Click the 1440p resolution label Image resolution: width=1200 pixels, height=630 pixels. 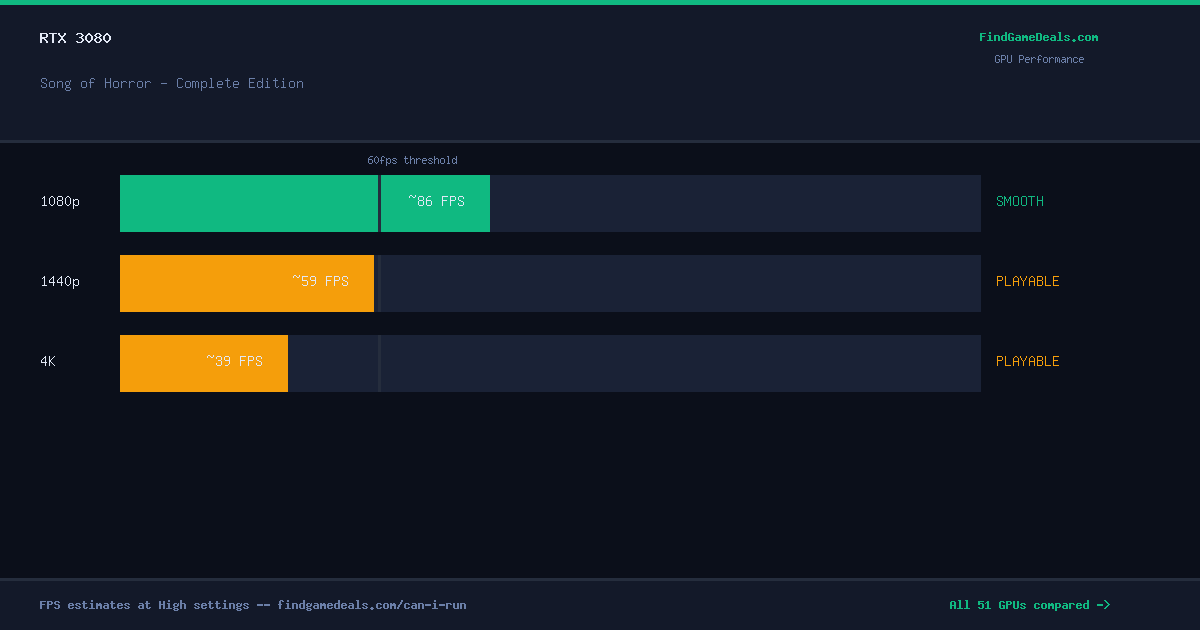[x=60, y=281]
